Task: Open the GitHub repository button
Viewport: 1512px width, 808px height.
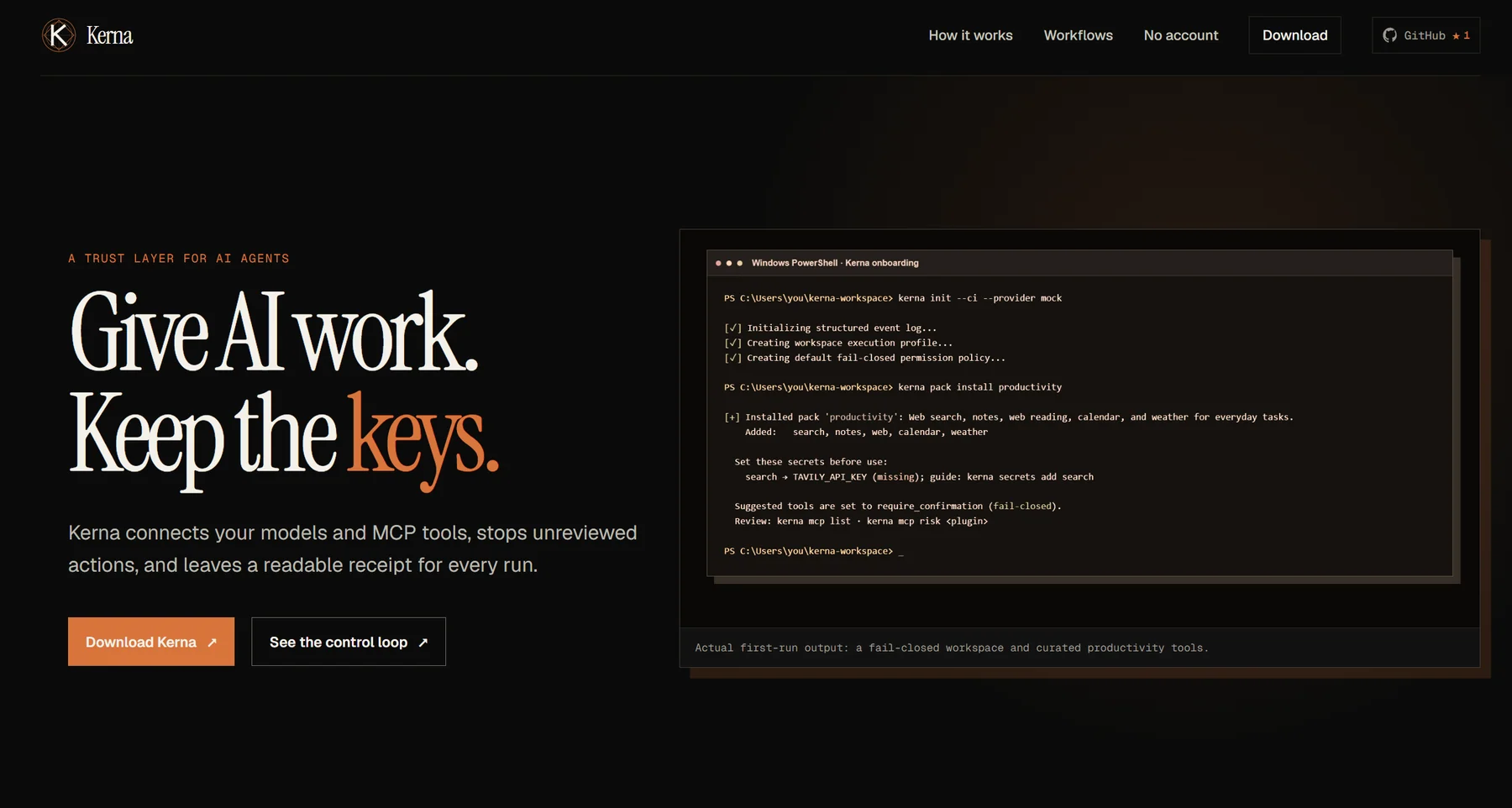Action: pos(1425,35)
